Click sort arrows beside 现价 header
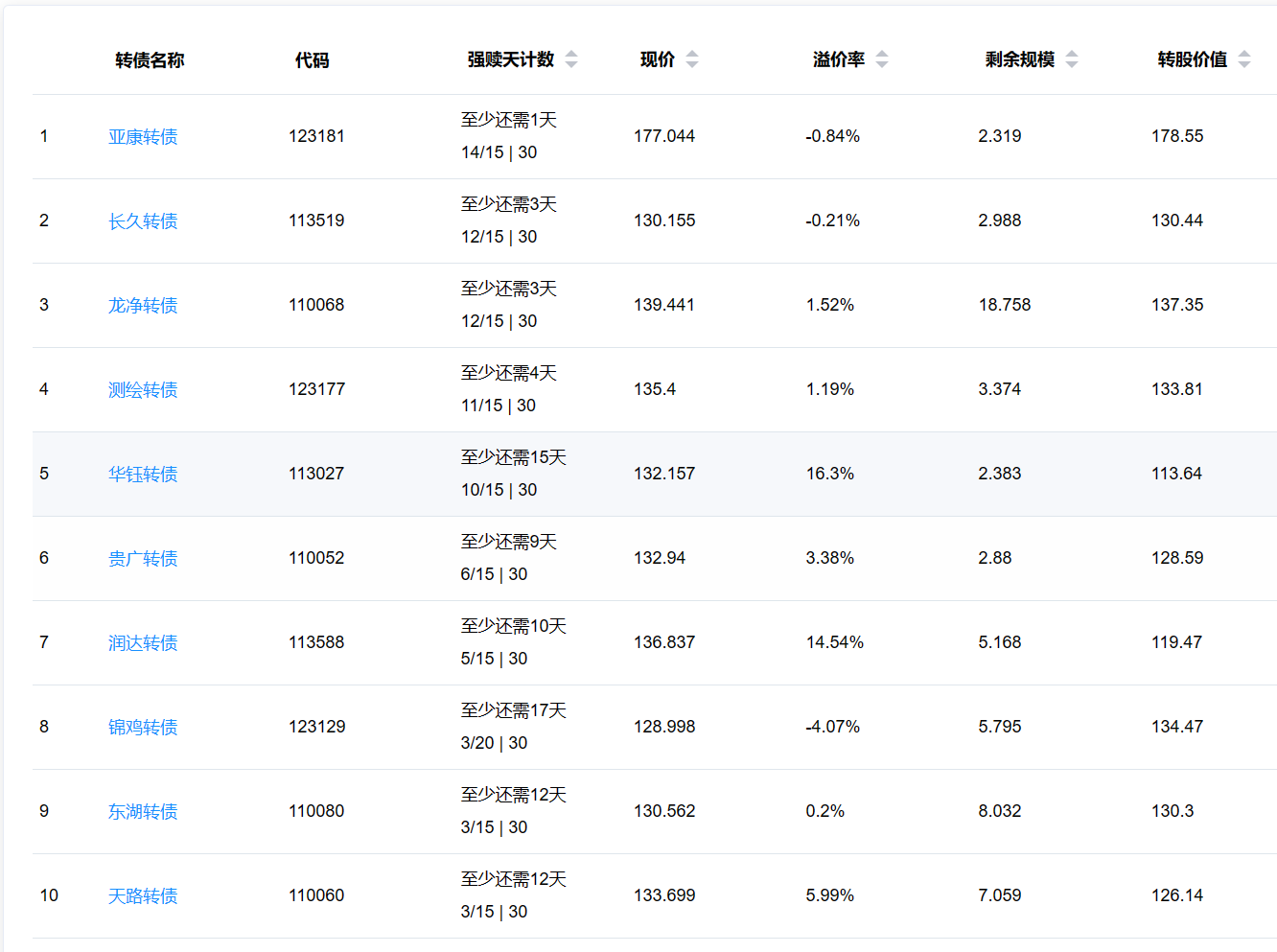Viewport: 1277px width, 952px height. pos(692,59)
